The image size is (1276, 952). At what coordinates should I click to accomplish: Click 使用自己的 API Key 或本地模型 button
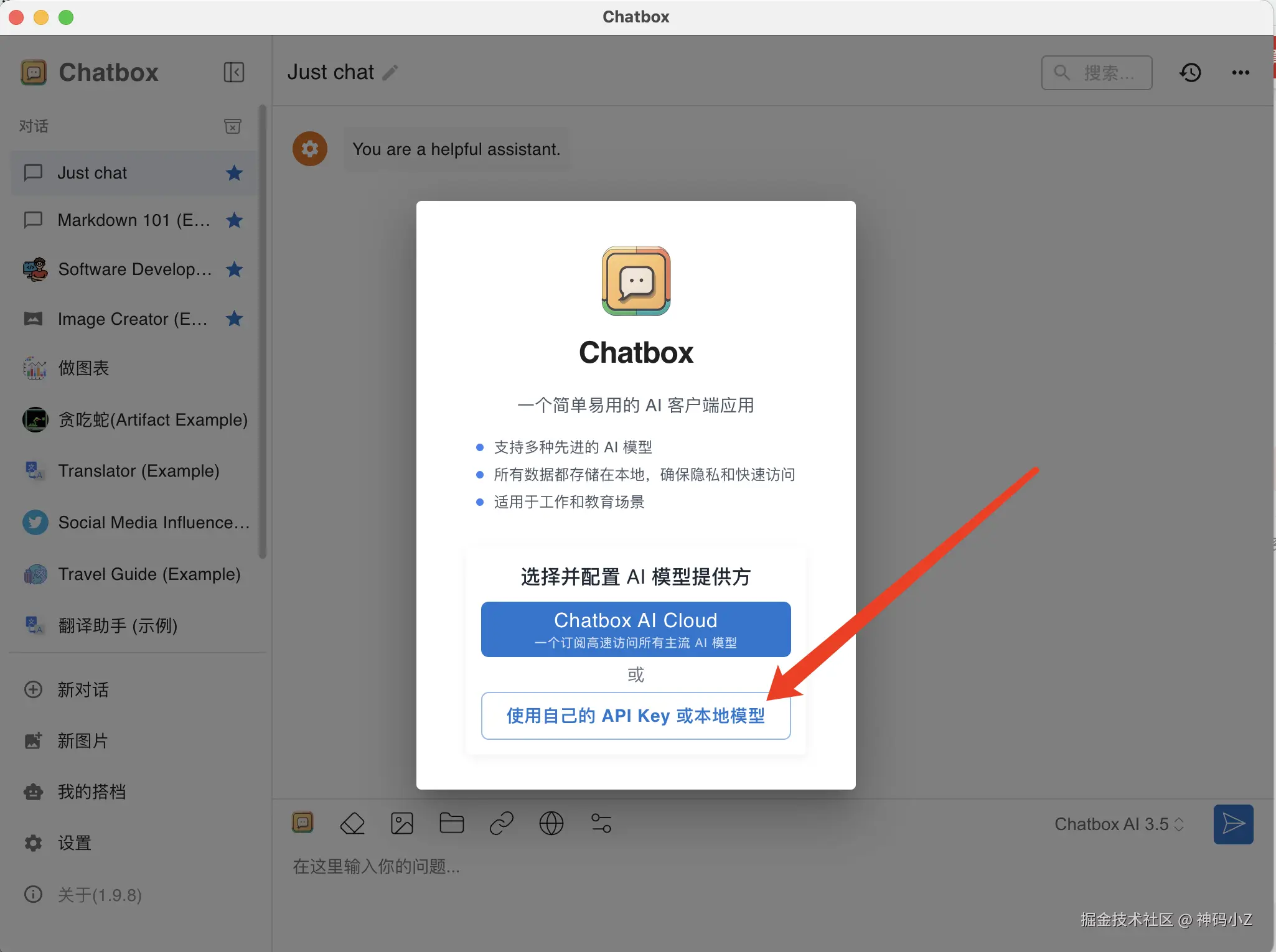tap(636, 716)
